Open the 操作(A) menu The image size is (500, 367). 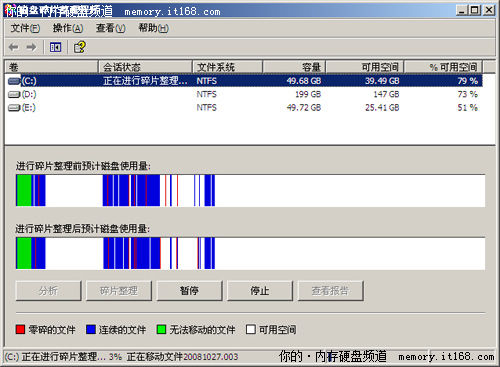(x=68, y=28)
